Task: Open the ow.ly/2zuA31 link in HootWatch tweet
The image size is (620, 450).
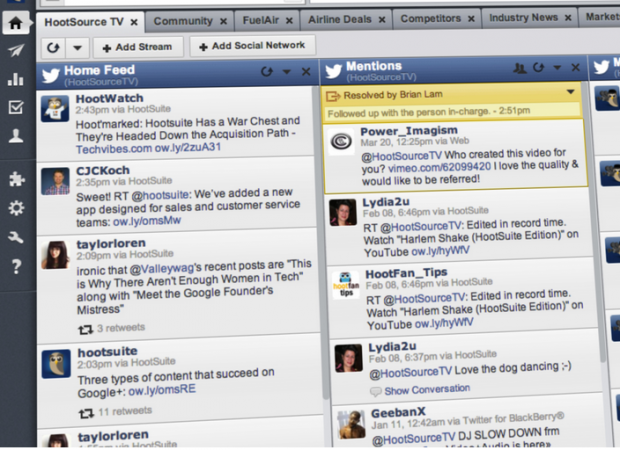Action: pos(188,147)
